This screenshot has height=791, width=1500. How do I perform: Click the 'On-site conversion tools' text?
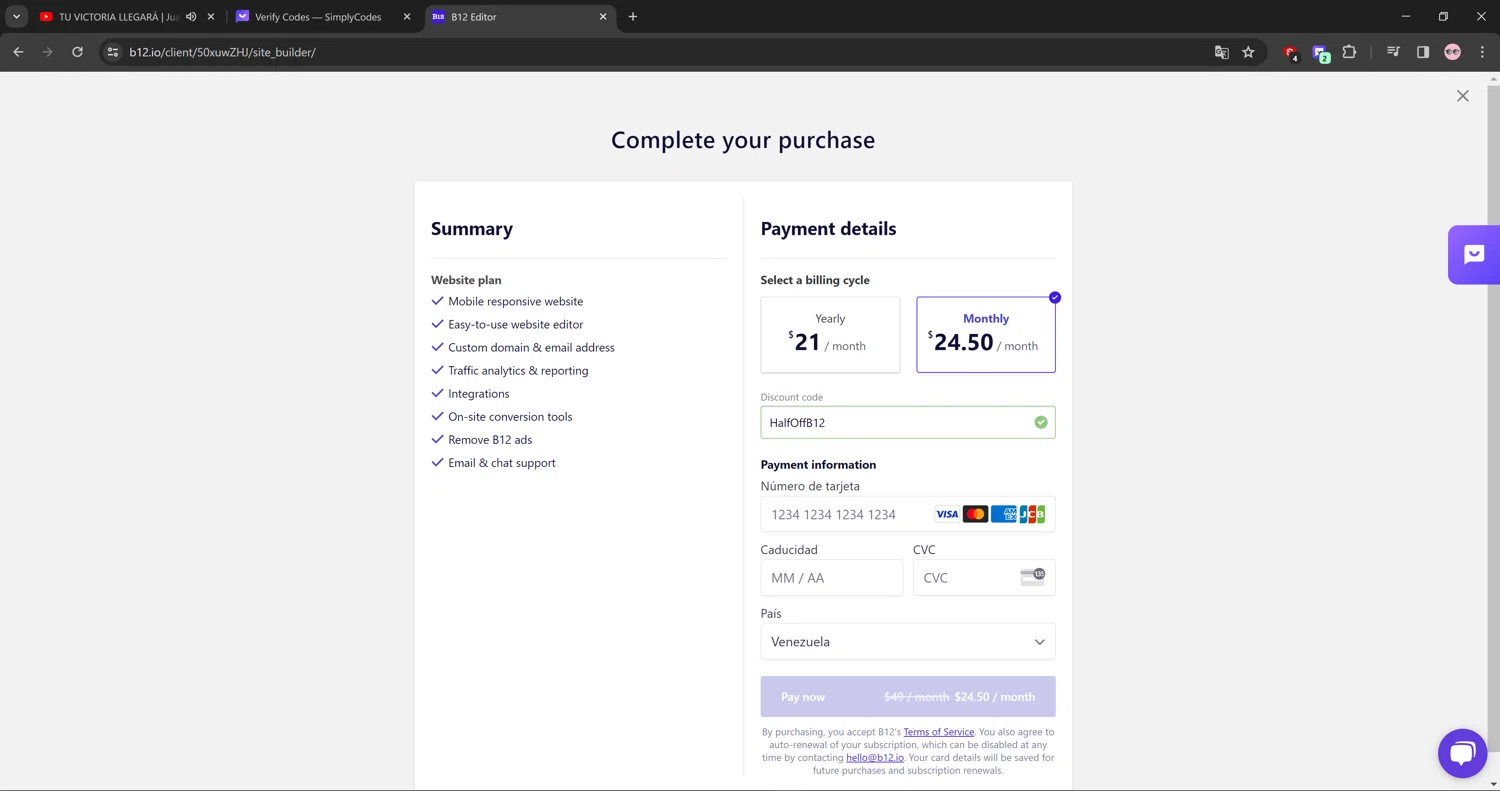pyautogui.click(x=510, y=416)
